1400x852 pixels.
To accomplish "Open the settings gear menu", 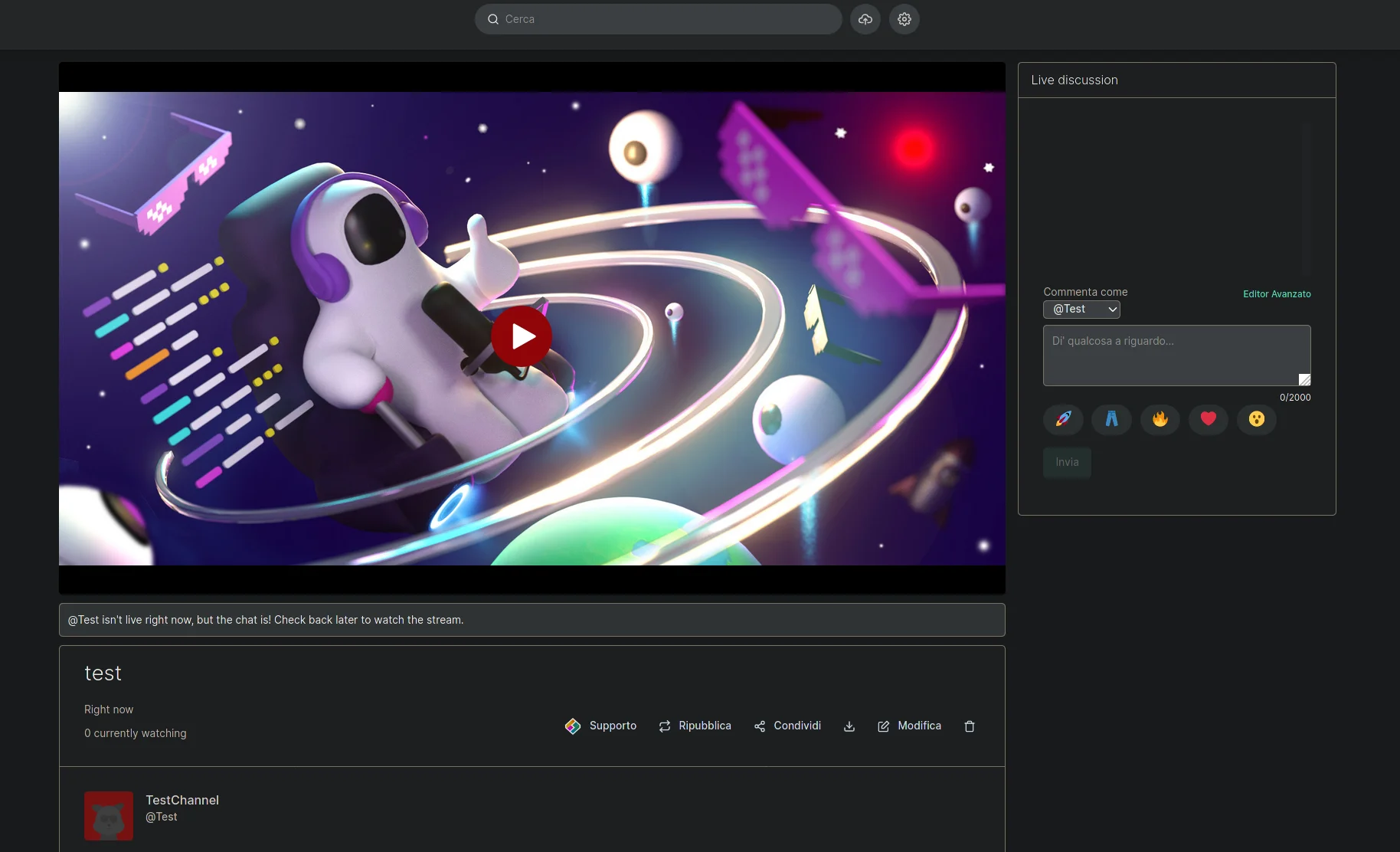I will click(904, 19).
